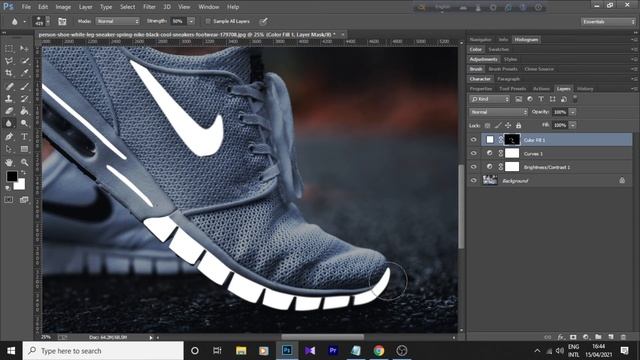Select the Blur tool in toolbox

tap(9, 123)
